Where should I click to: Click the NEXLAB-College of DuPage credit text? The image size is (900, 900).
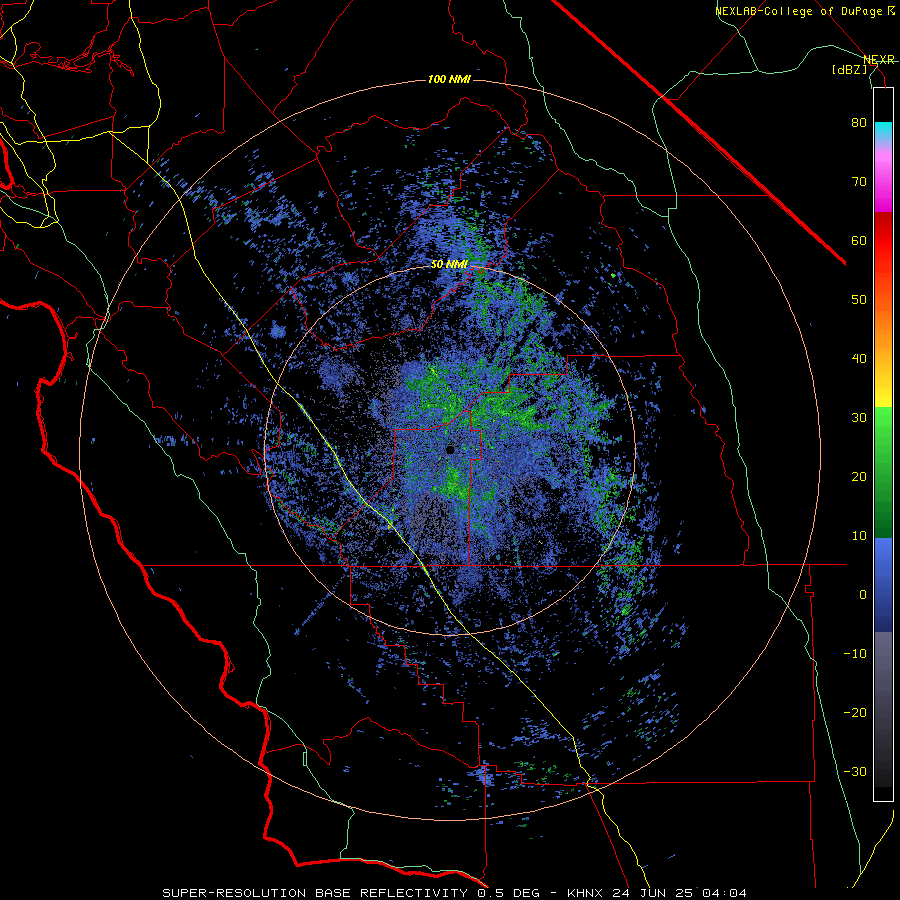pyautogui.click(x=804, y=11)
